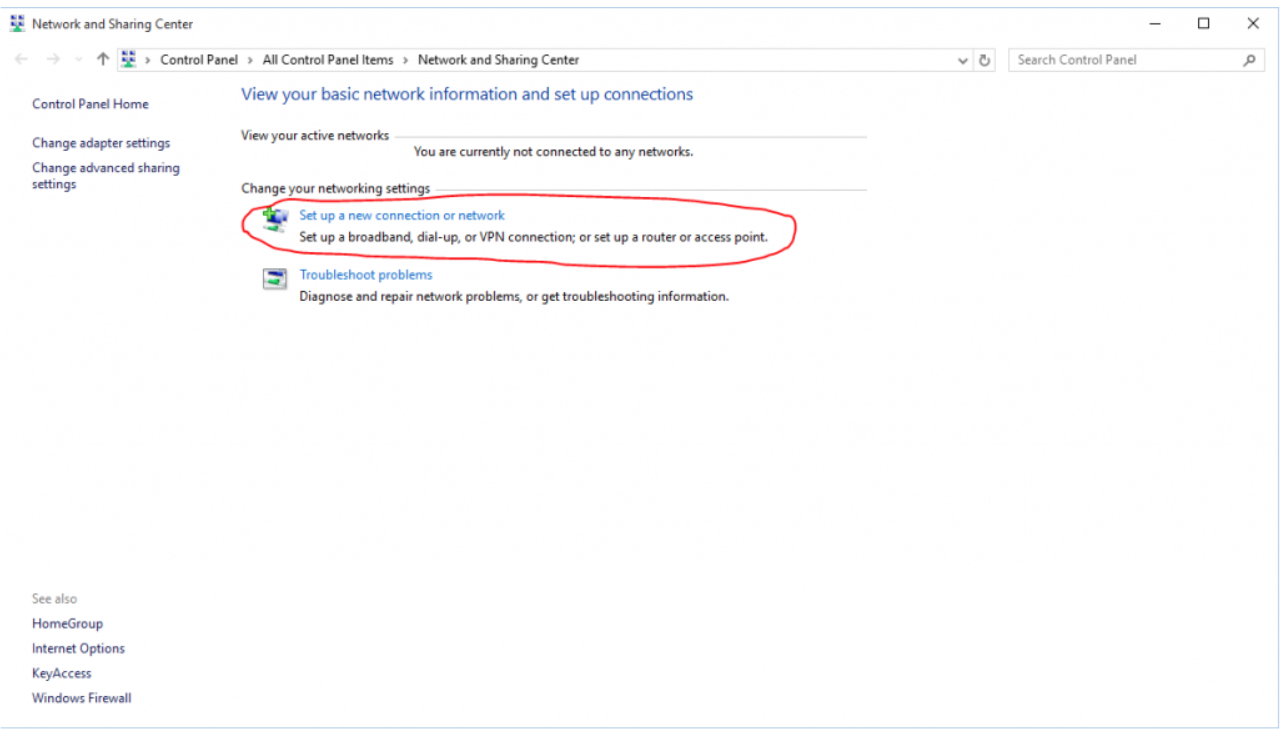1282x732 pixels.
Task: Expand the address bar history dropdown
Action: pyautogui.click(x=963, y=60)
